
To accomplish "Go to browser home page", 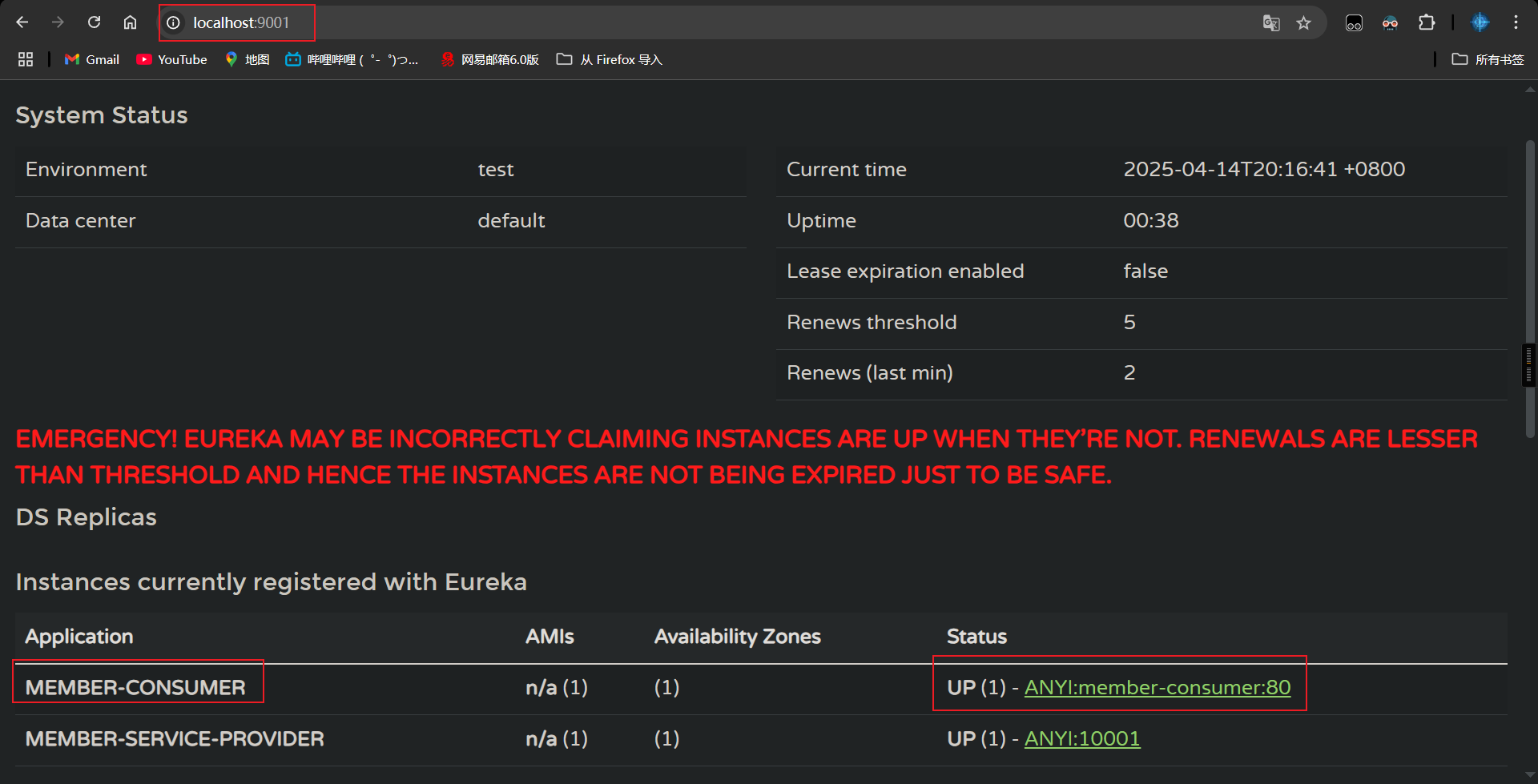I will coord(130,22).
